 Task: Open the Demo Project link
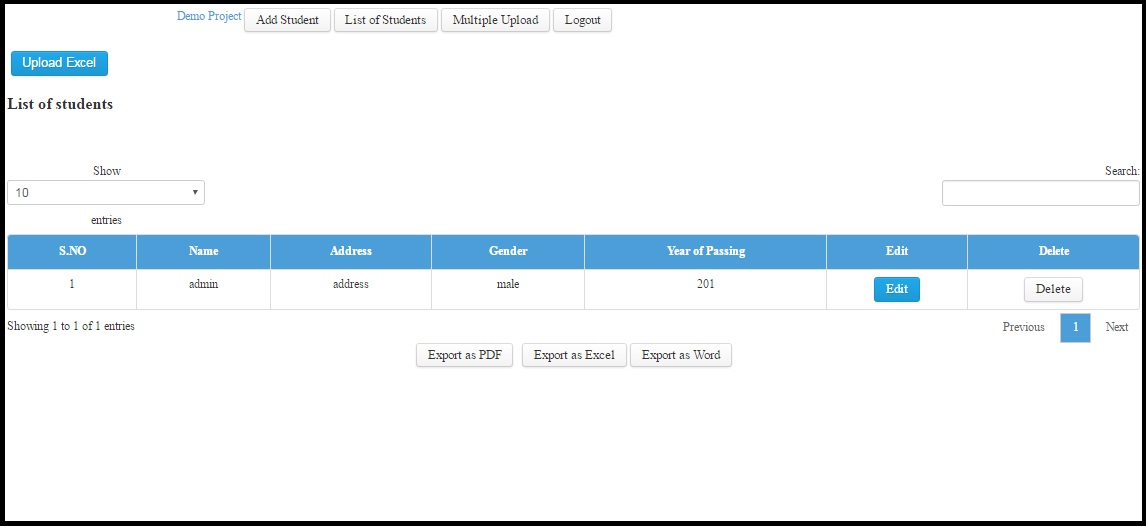(x=209, y=16)
